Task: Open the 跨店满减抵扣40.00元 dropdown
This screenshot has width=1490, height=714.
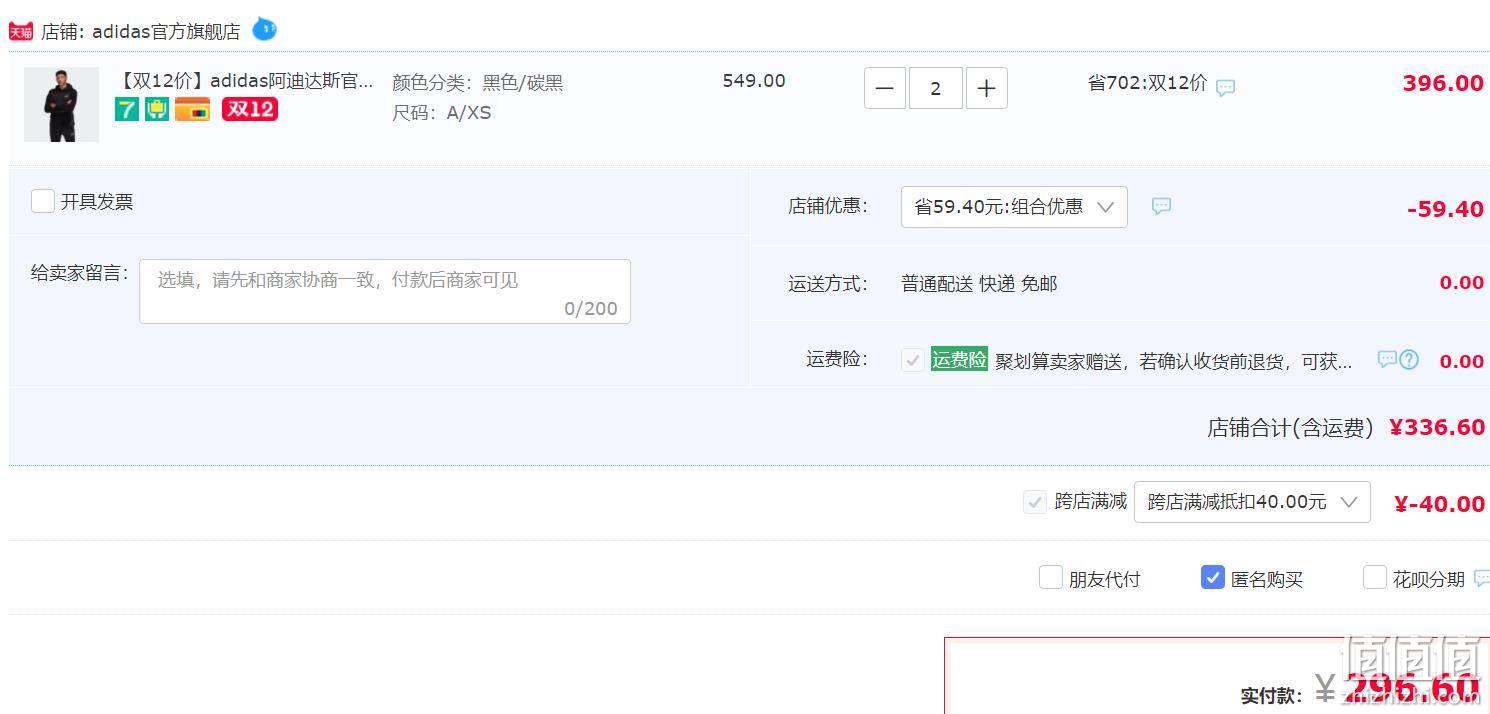Action: coord(1252,502)
